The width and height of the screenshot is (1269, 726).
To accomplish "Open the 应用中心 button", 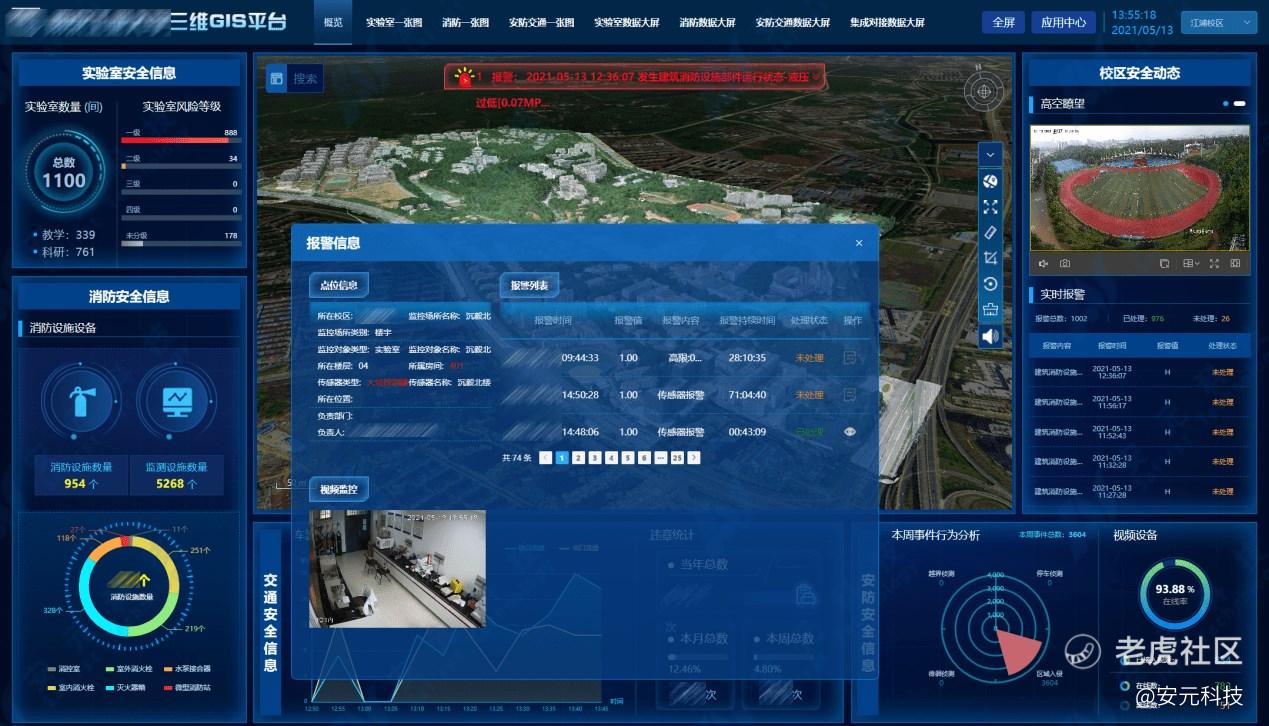I will point(1063,22).
